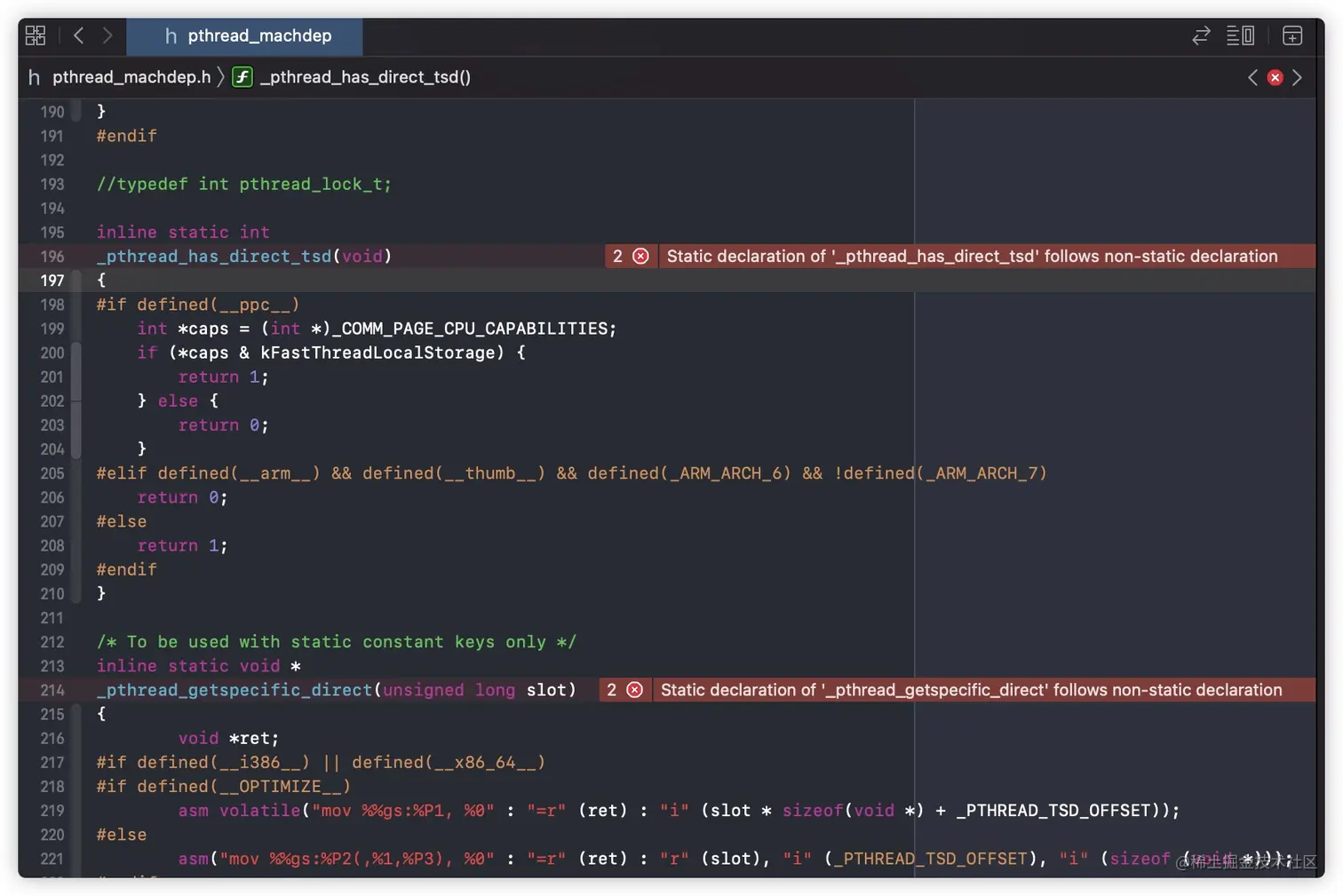The width and height of the screenshot is (1343, 896).
Task: Click the _ARM_ARCH_6 macro on line 205
Action: 726,473
